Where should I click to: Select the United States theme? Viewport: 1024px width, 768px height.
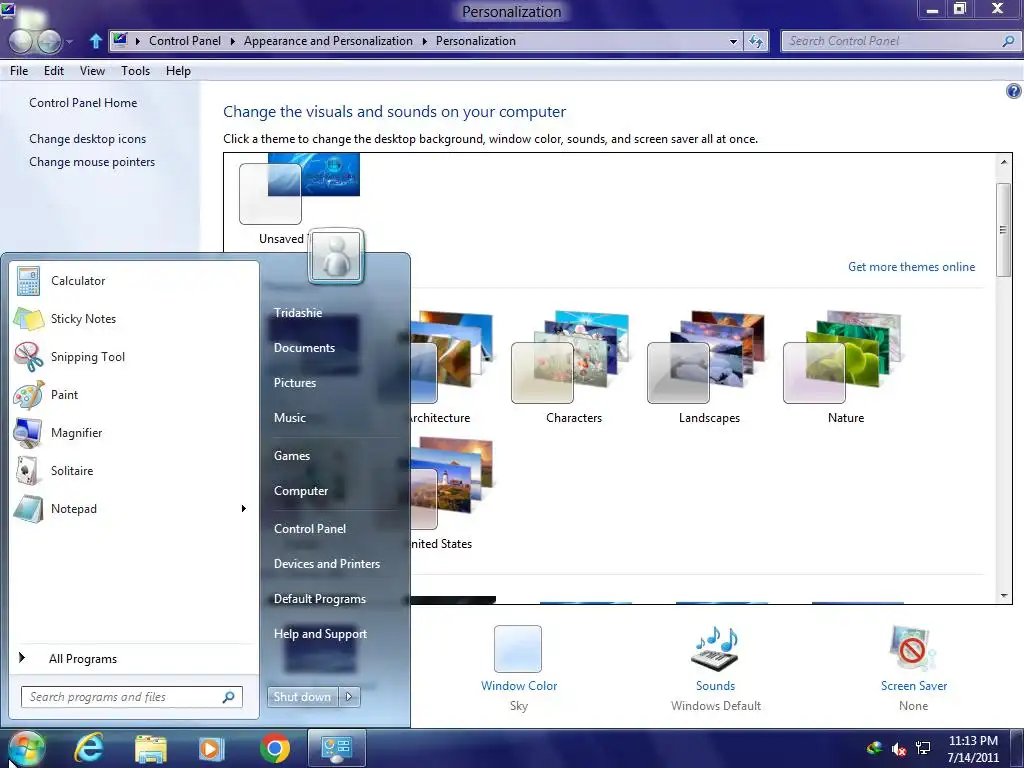[451, 494]
